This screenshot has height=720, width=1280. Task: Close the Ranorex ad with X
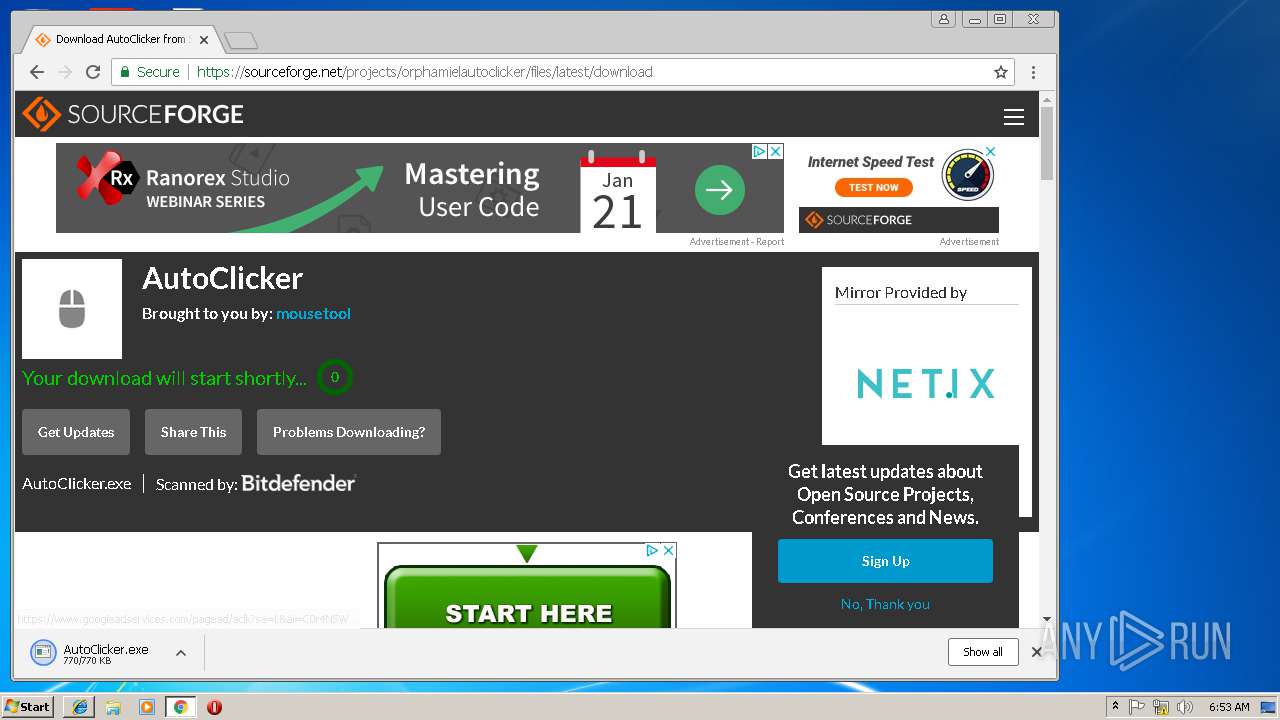(x=775, y=152)
